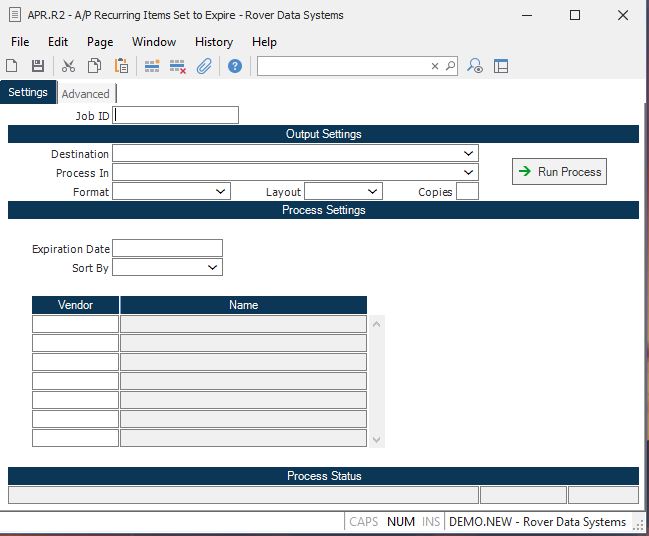Click the Delete row toolbar icon
649x536 pixels.
click(x=178, y=66)
